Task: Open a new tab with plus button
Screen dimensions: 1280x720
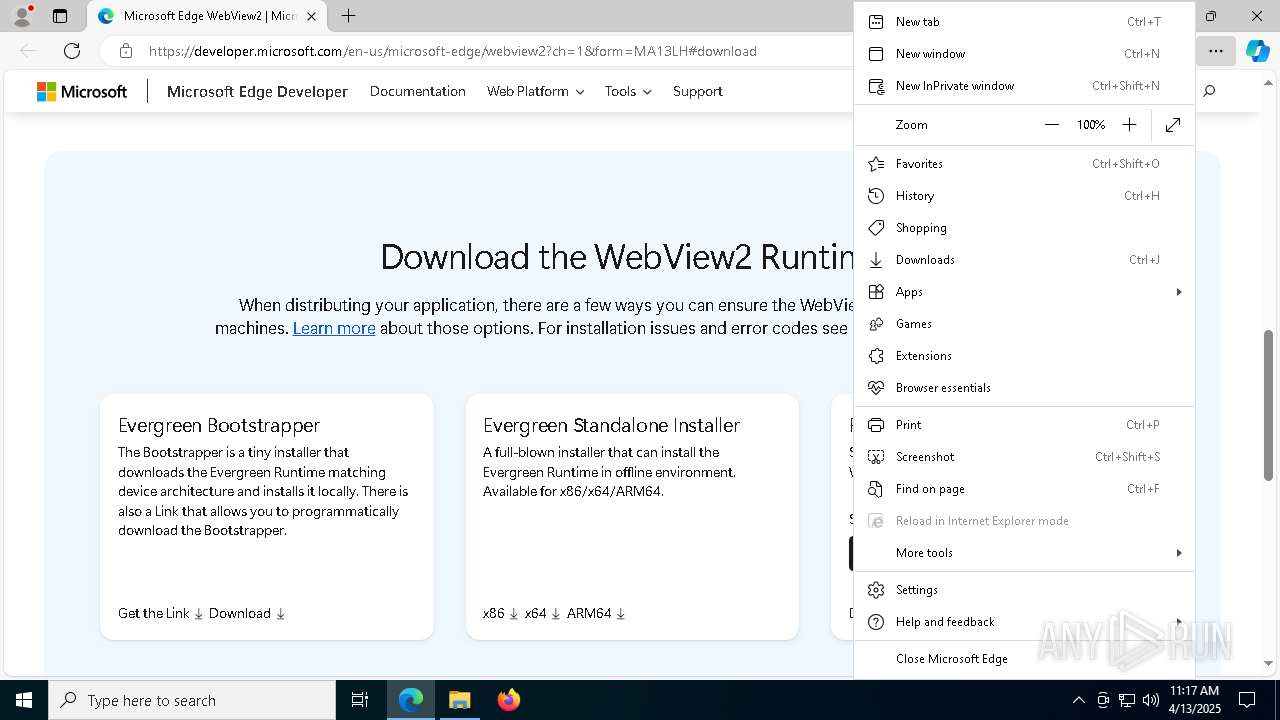Action: (x=348, y=16)
